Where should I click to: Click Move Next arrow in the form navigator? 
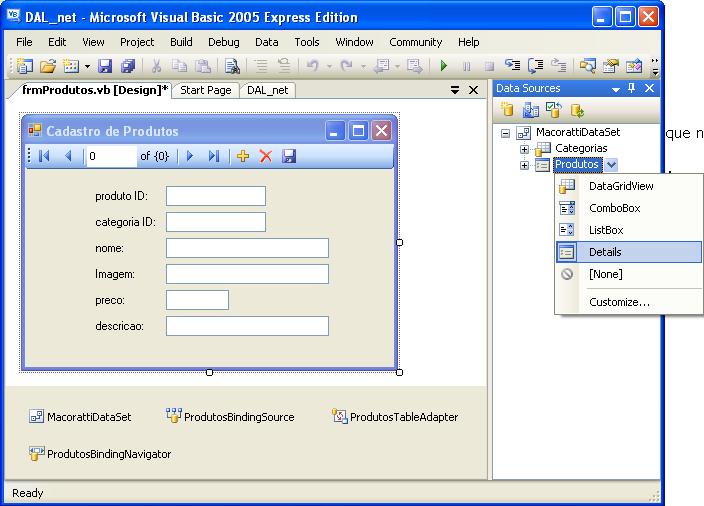pyautogui.click(x=190, y=156)
